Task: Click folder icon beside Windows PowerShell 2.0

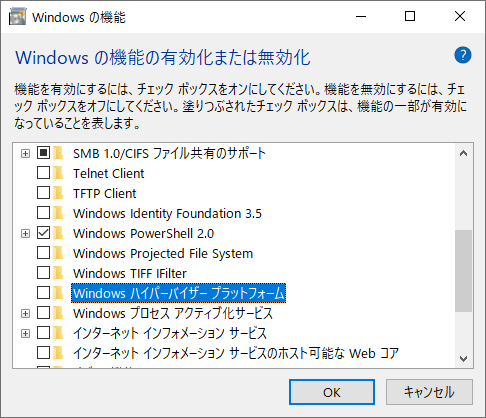Action: (58, 233)
